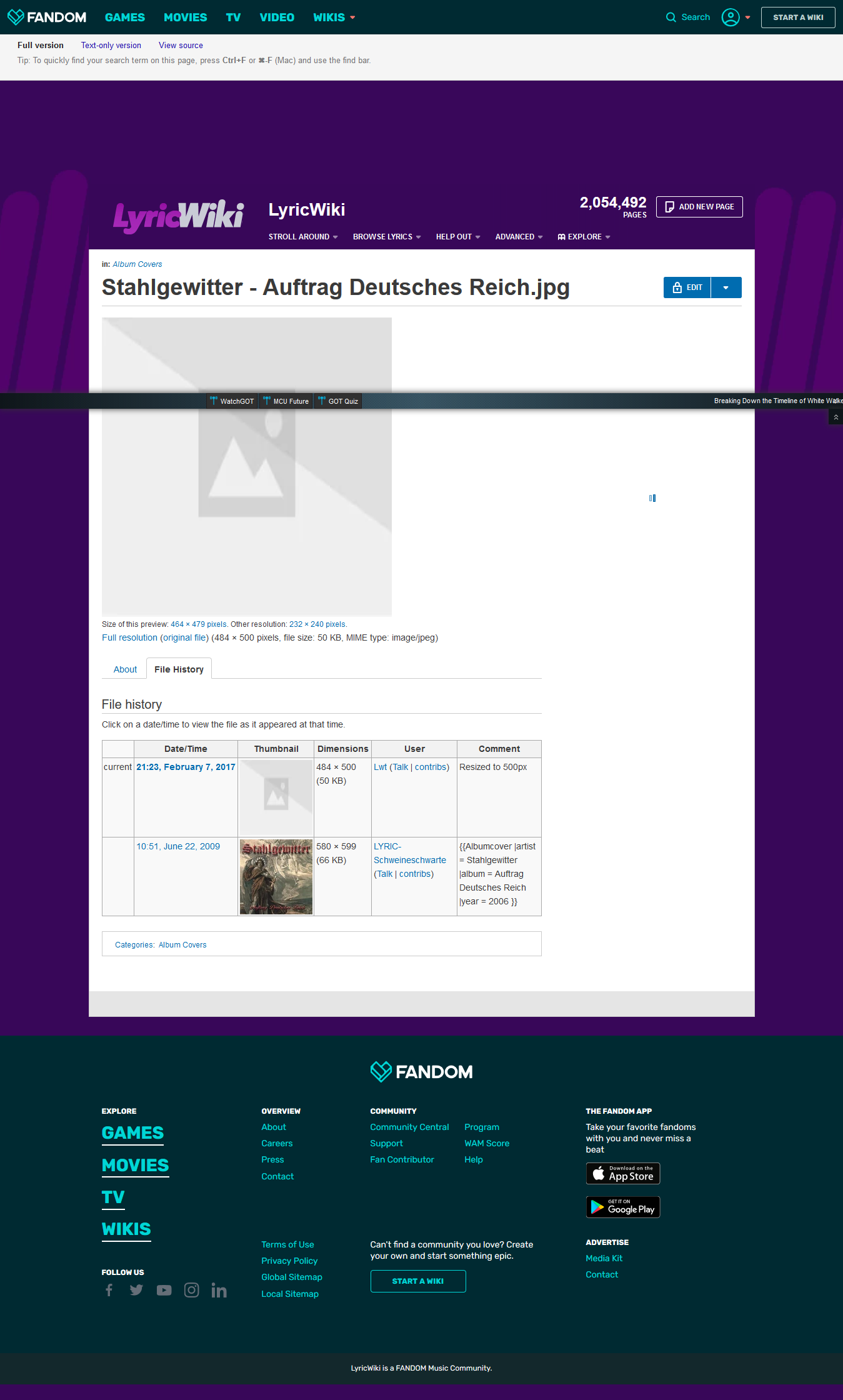Open the Text-only version link
Screen dimensions: 843x1400
coord(111,46)
